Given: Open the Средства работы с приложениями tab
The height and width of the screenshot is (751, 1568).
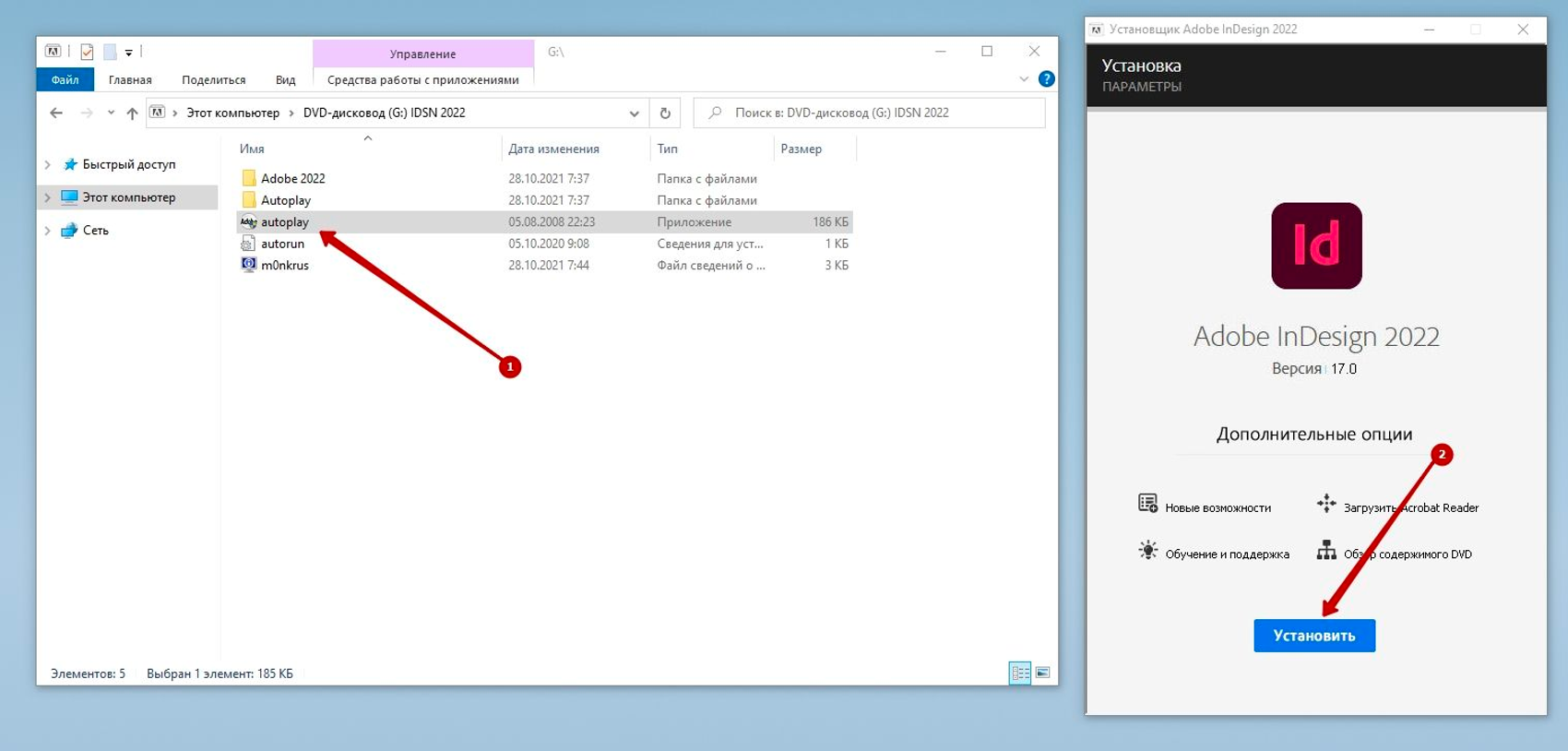Looking at the screenshot, I should pyautogui.click(x=423, y=80).
